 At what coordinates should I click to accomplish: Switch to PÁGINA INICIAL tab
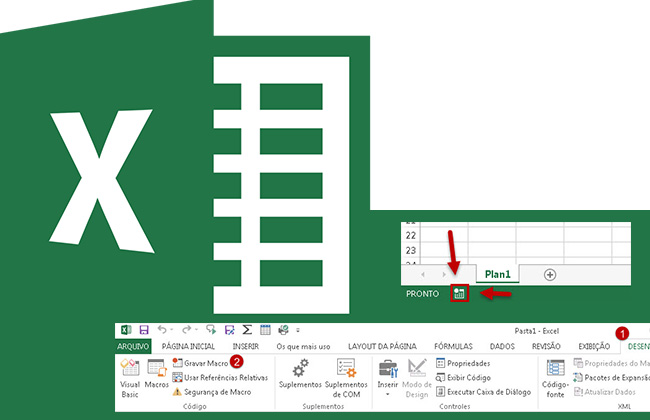188,346
